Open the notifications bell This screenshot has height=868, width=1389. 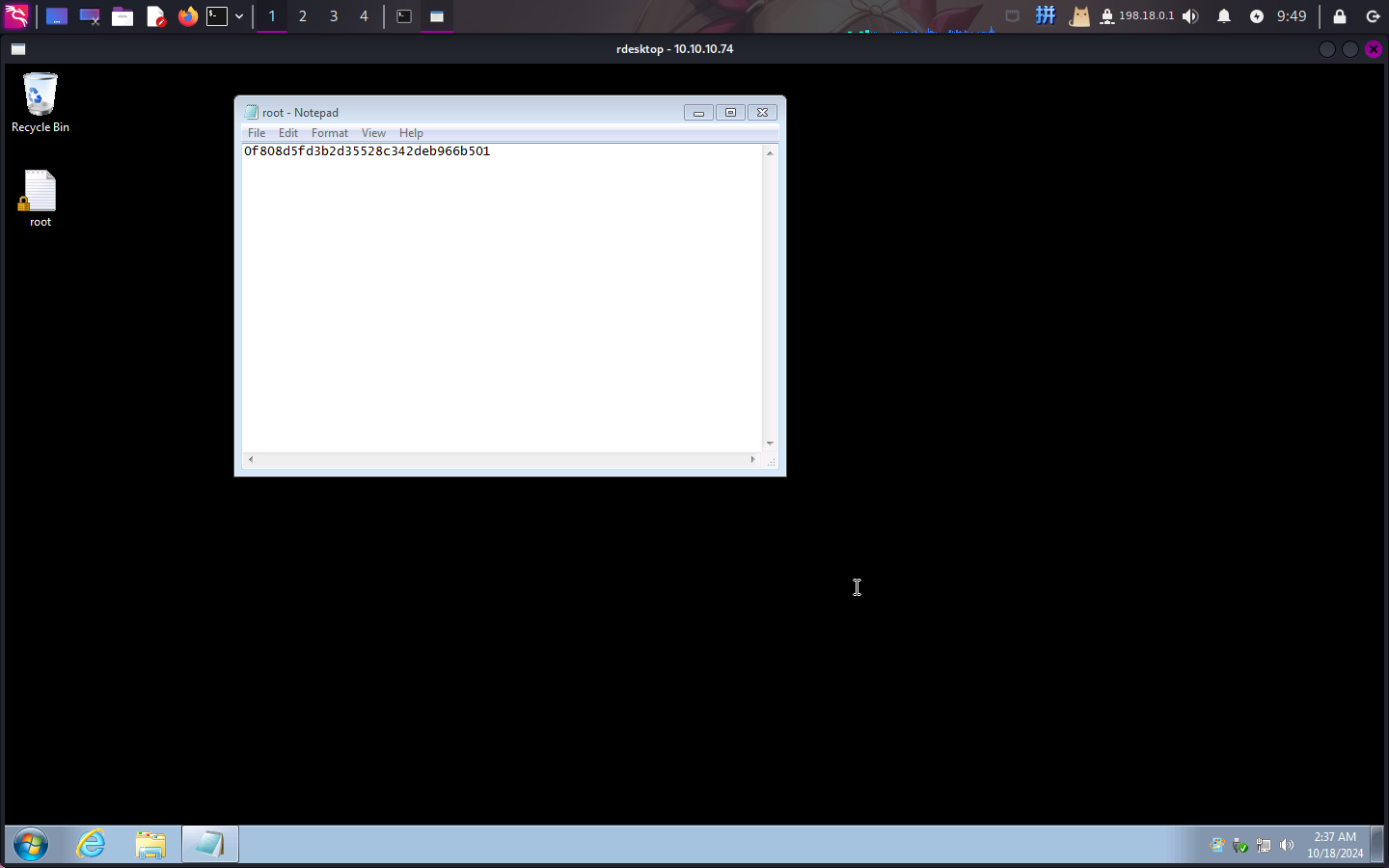[x=1224, y=16]
